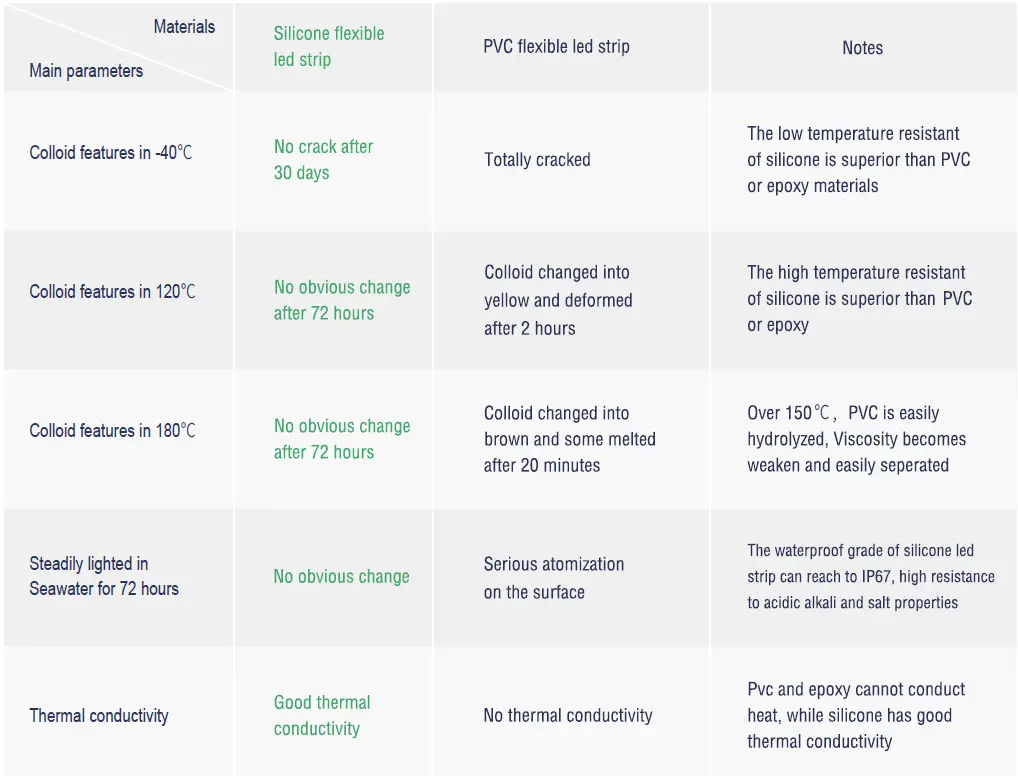
Task: Select the "Colloid features in 180°C" row label
Action: point(112,431)
